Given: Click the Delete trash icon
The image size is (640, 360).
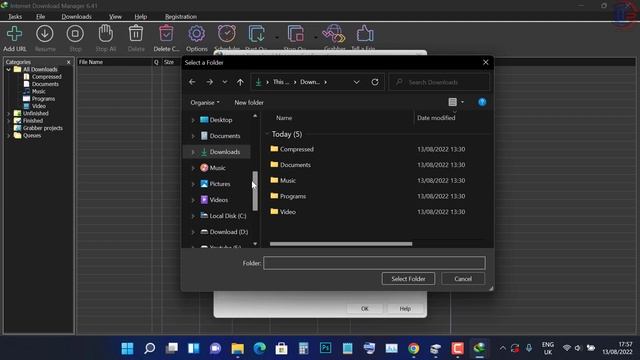Looking at the screenshot, I should pyautogui.click(x=136, y=33).
